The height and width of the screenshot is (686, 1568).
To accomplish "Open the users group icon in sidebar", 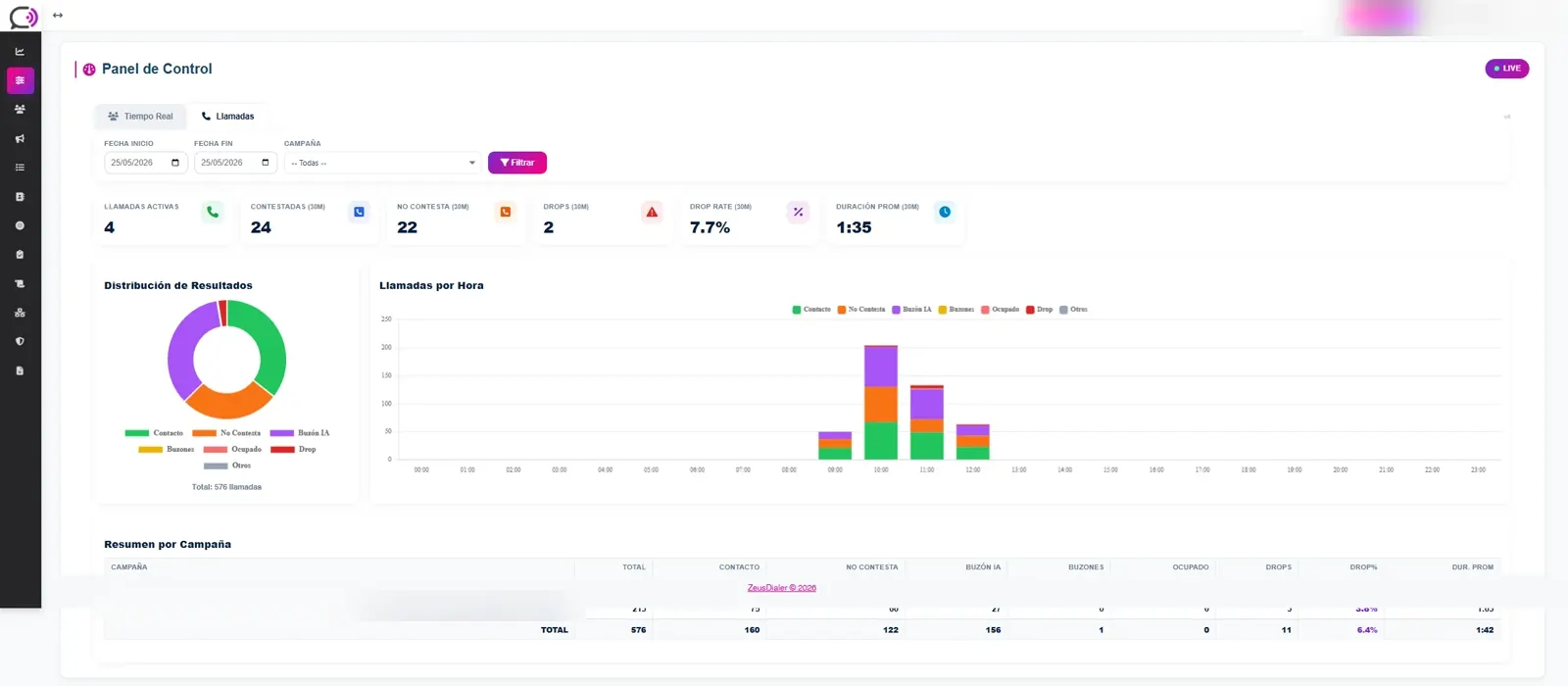I will pos(20,109).
